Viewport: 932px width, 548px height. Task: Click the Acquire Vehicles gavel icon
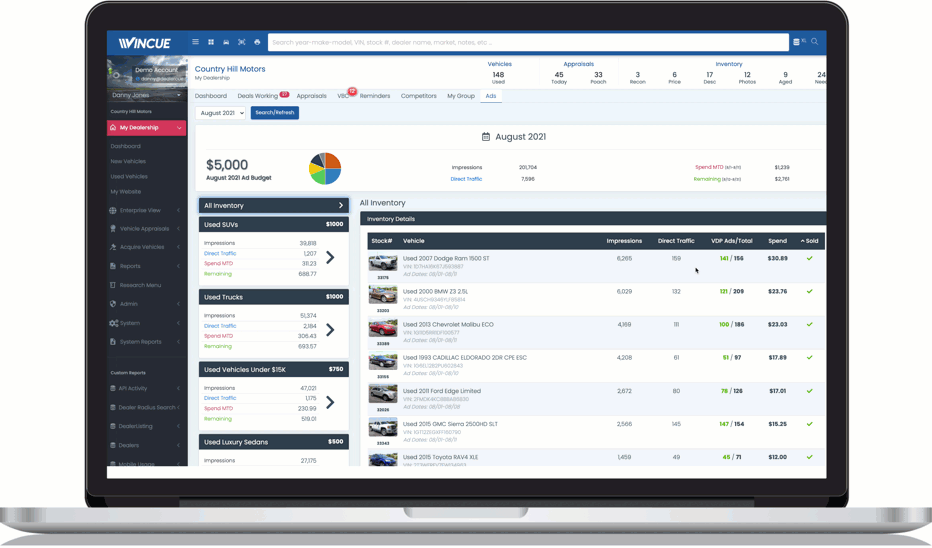pos(113,247)
